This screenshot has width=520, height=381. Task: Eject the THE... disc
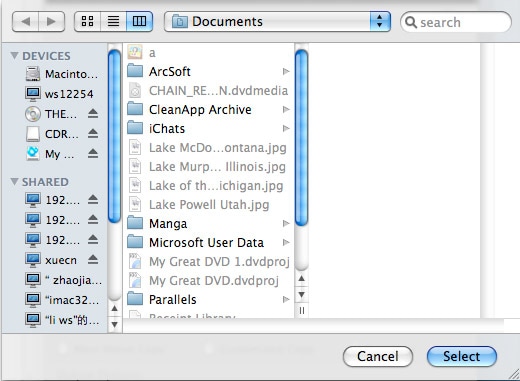click(x=93, y=114)
